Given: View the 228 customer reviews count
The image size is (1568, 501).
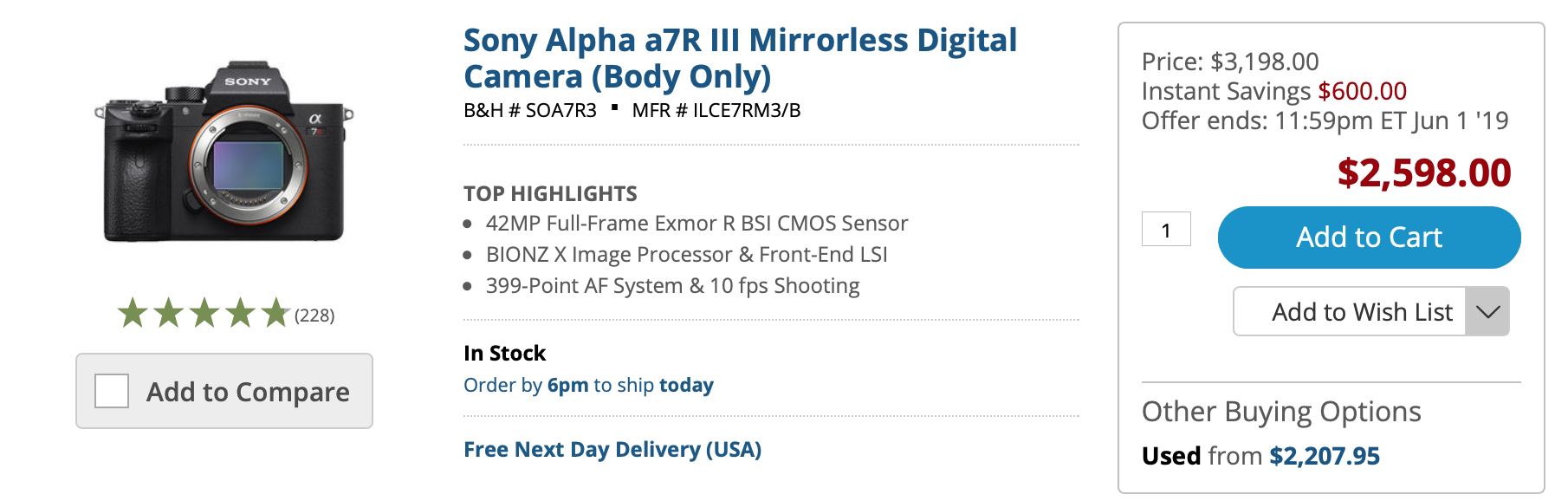Looking at the screenshot, I should pyautogui.click(x=314, y=316).
